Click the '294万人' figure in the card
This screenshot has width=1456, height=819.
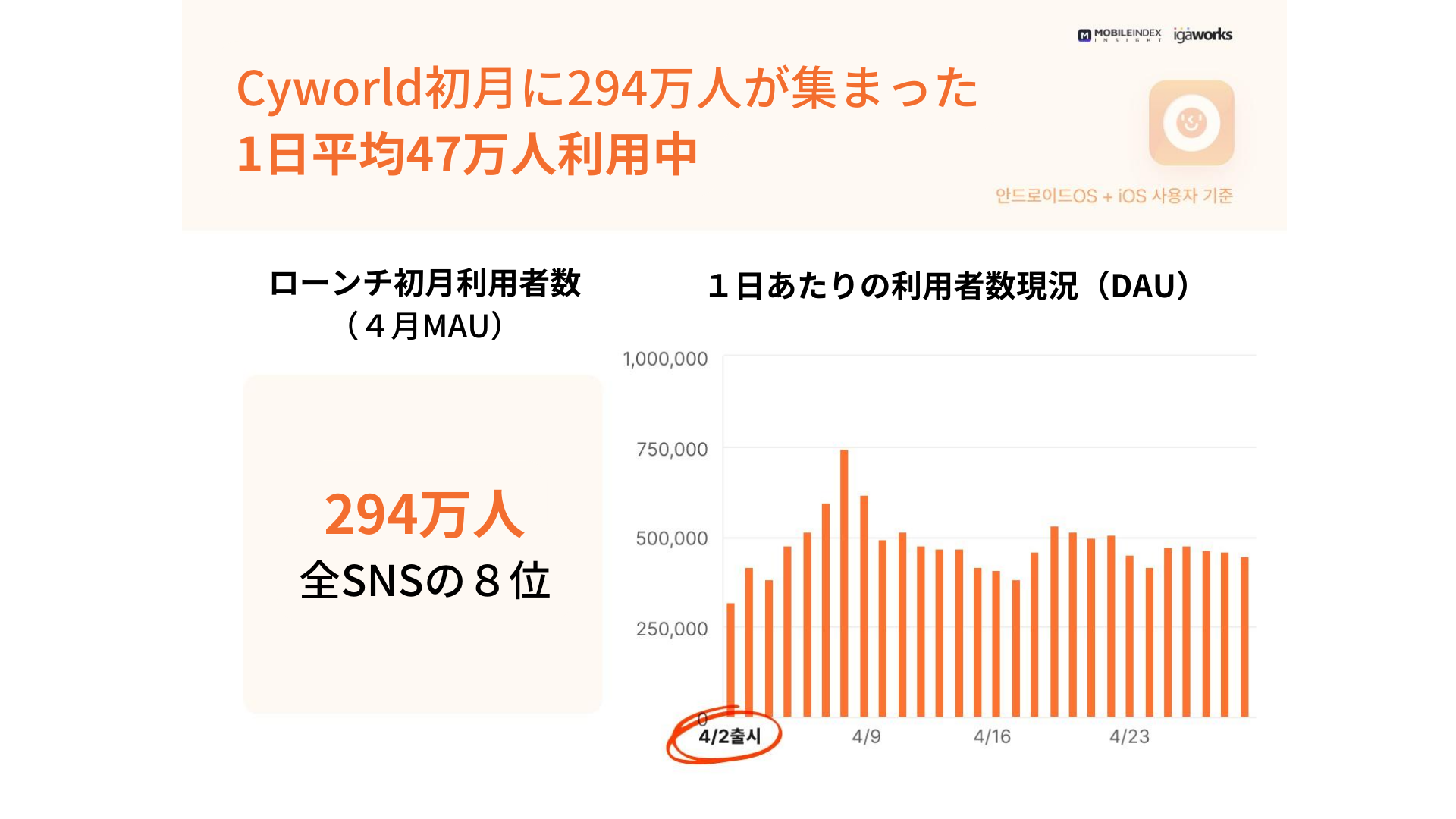tap(425, 514)
